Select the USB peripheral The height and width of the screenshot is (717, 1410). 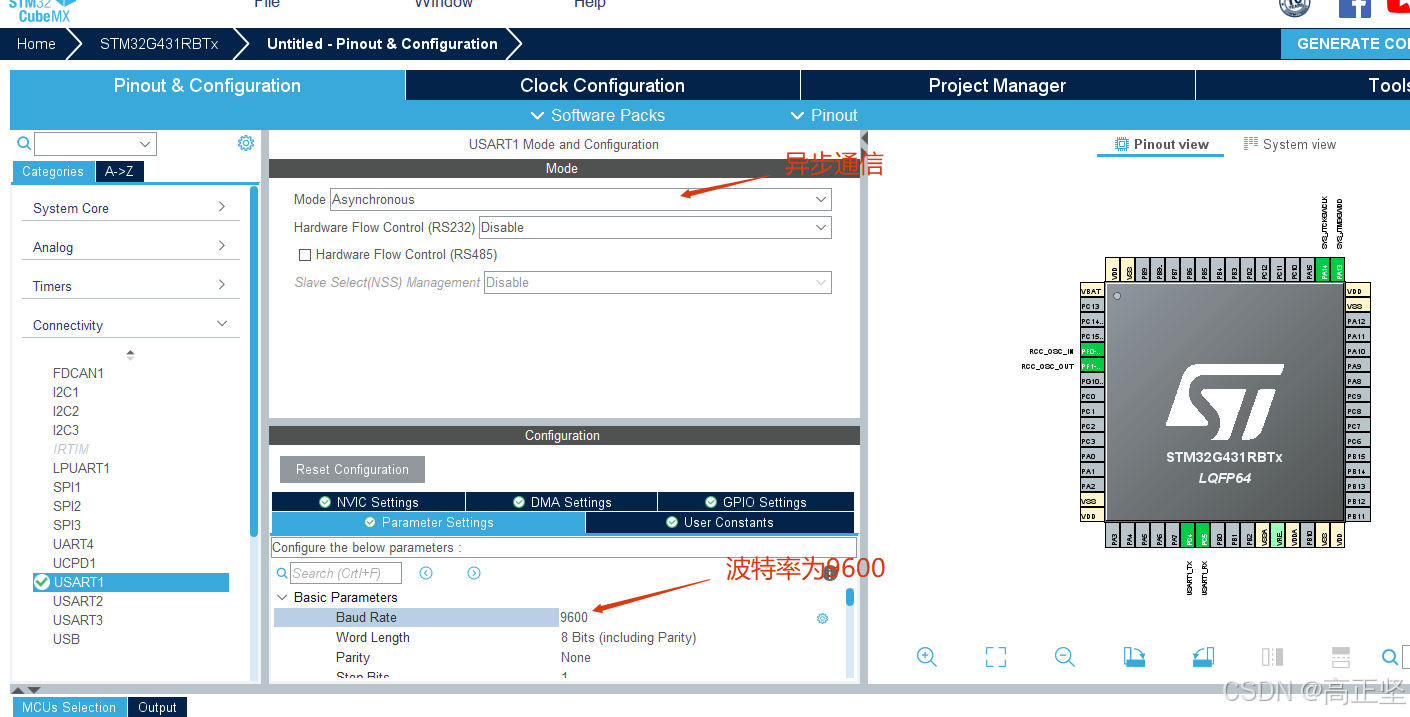(66, 639)
